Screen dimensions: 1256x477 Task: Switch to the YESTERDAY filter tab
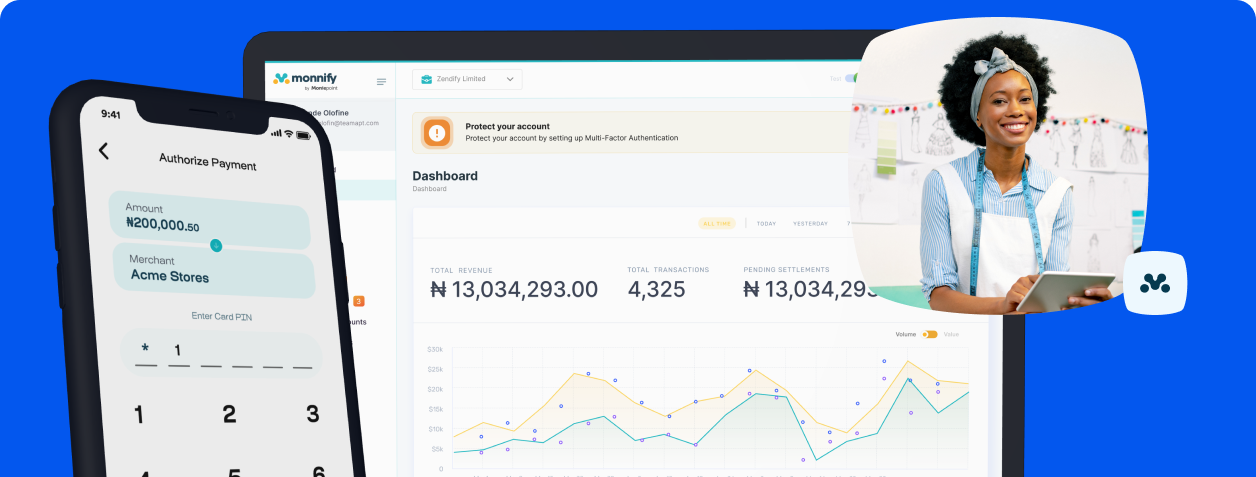(810, 223)
